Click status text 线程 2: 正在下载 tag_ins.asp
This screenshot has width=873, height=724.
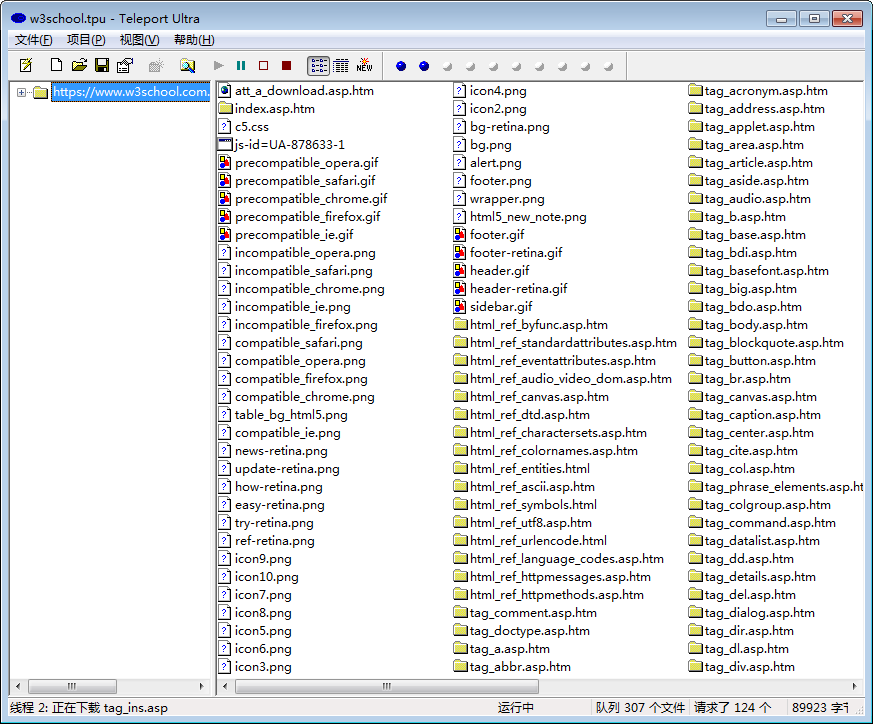[x=89, y=708]
